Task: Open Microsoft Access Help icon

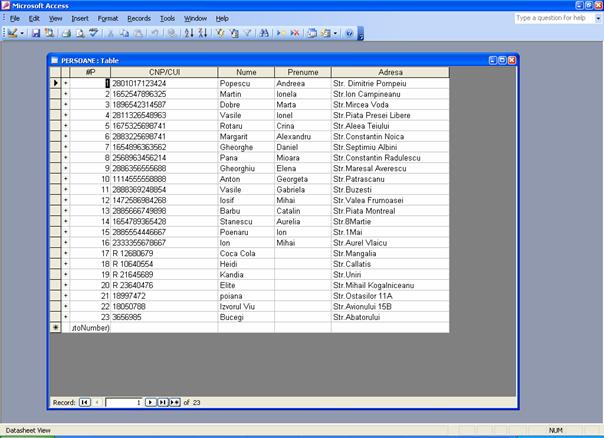Action: click(x=349, y=33)
